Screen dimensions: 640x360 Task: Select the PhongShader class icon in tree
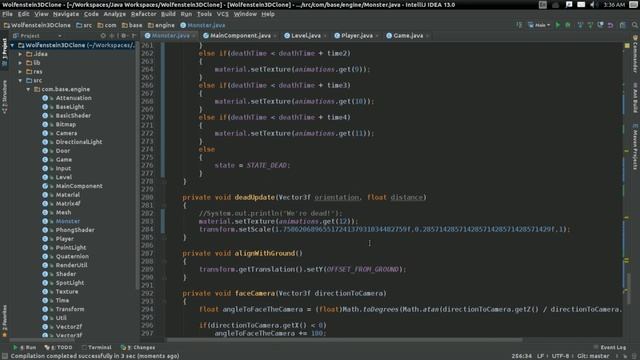(x=45, y=230)
